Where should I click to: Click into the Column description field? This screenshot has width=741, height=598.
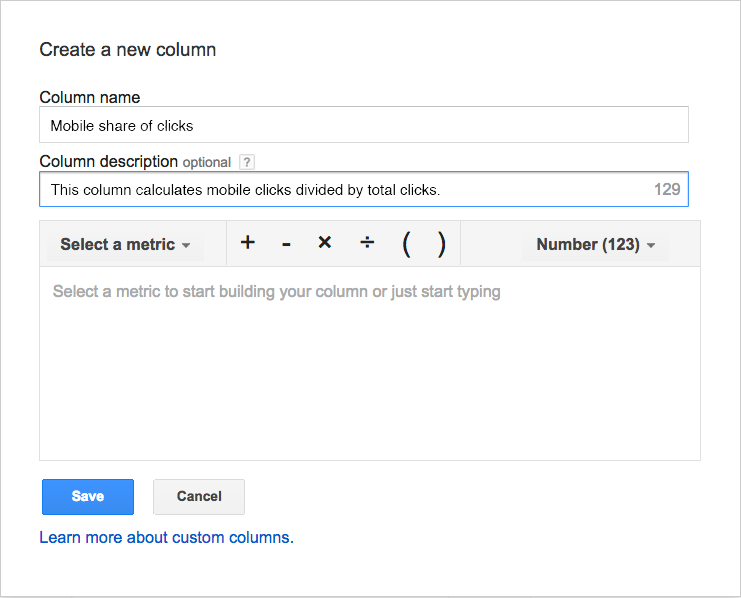click(x=340, y=189)
